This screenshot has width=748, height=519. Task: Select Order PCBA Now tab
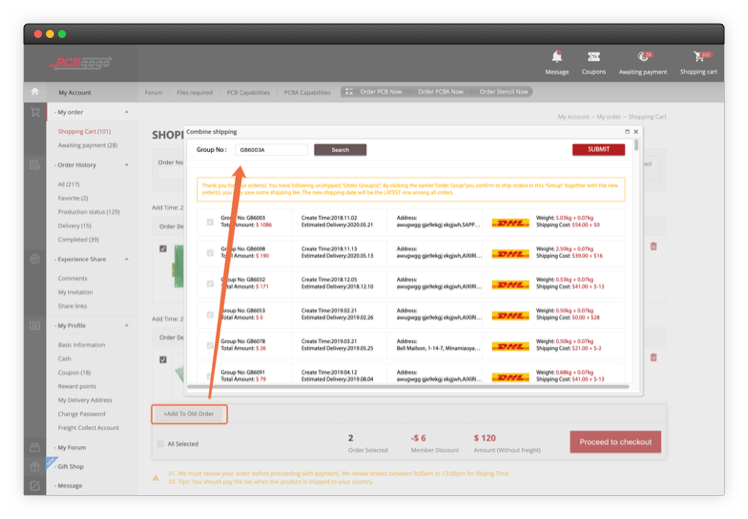[440, 92]
